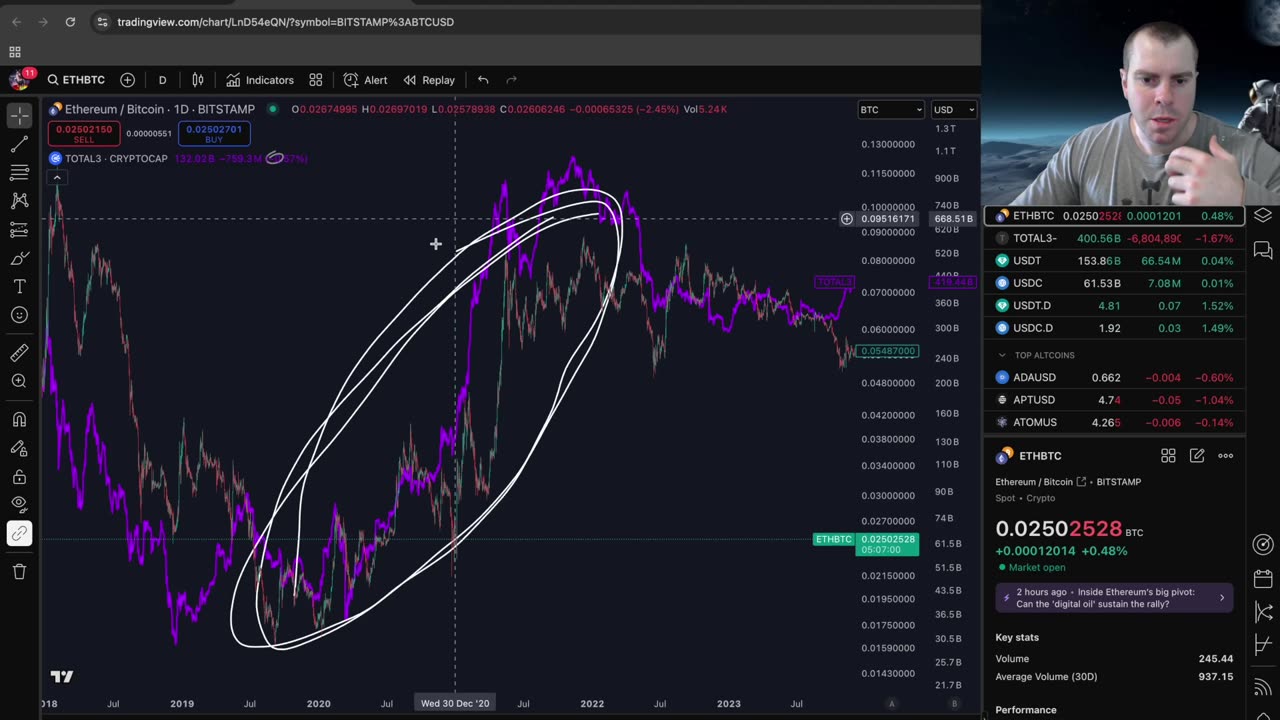This screenshot has width=1280, height=720.
Task: View site information icon in address bar
Action: pos(102,22)
